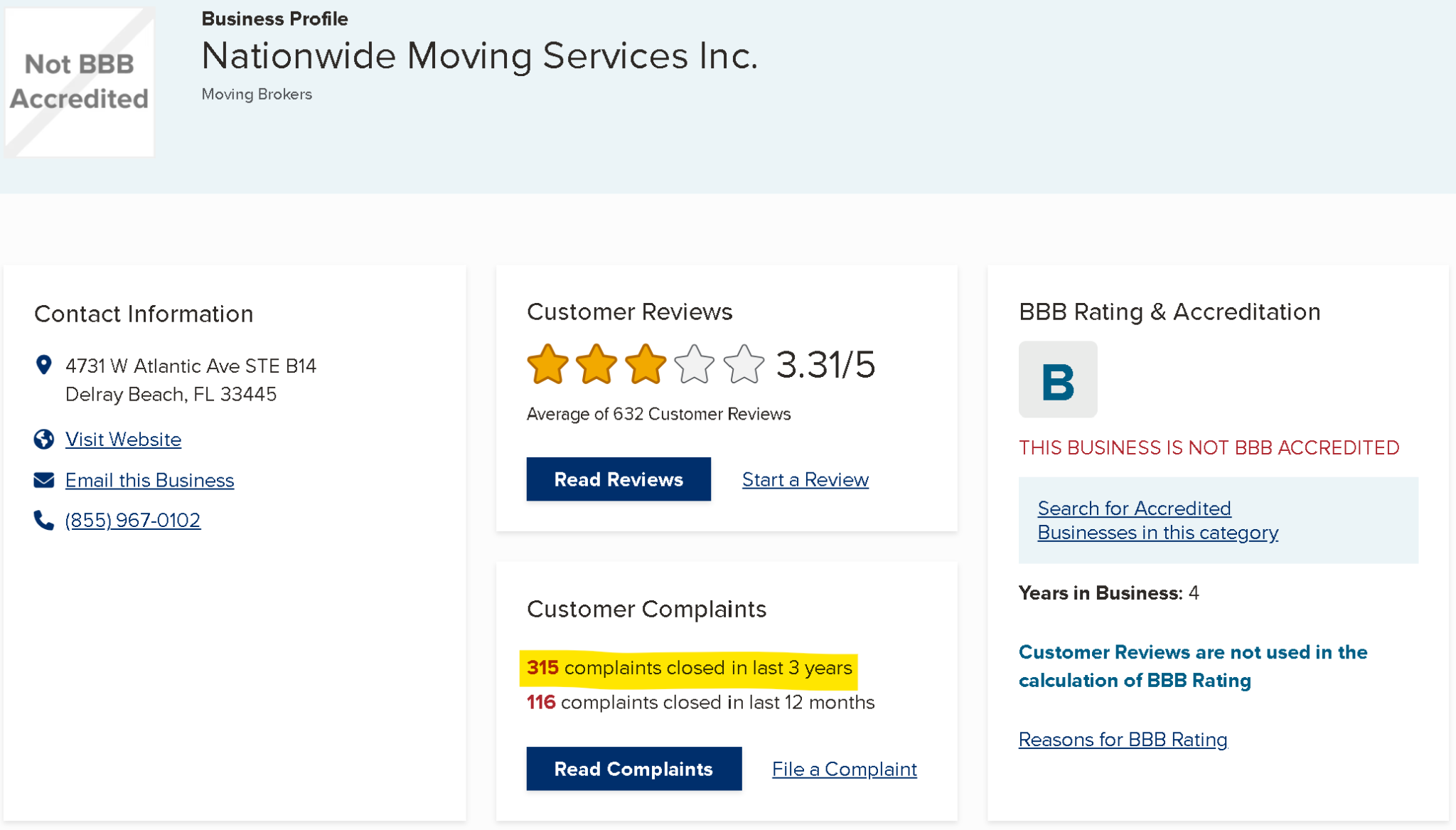The height and width of the screenshot is (830, 1456).
Task: Click the Customer Reviews not used notice
Action: pos(1193,666)
